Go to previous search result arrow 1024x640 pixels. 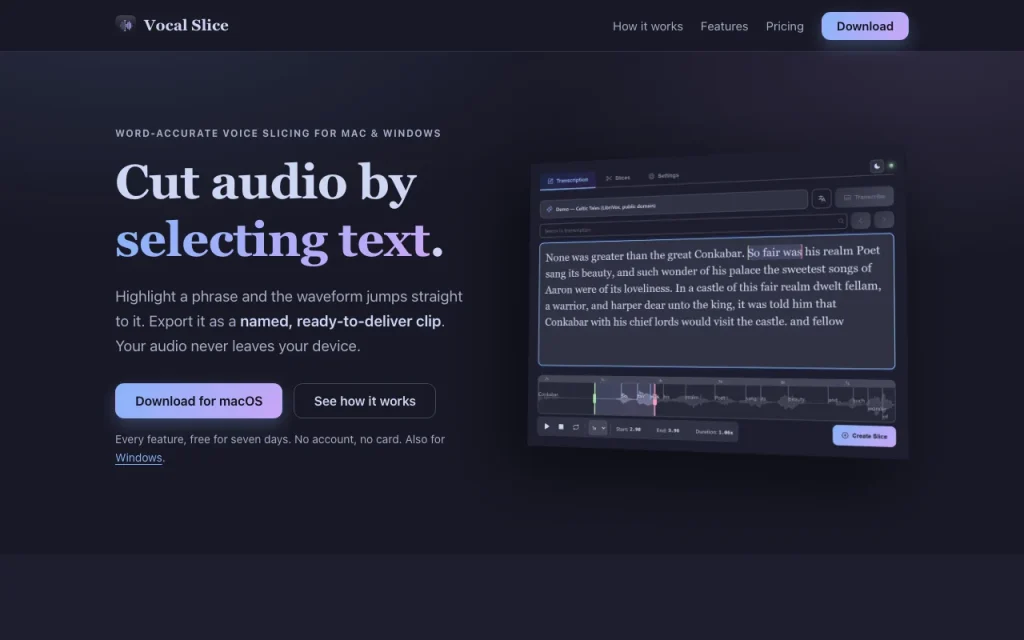860,221
